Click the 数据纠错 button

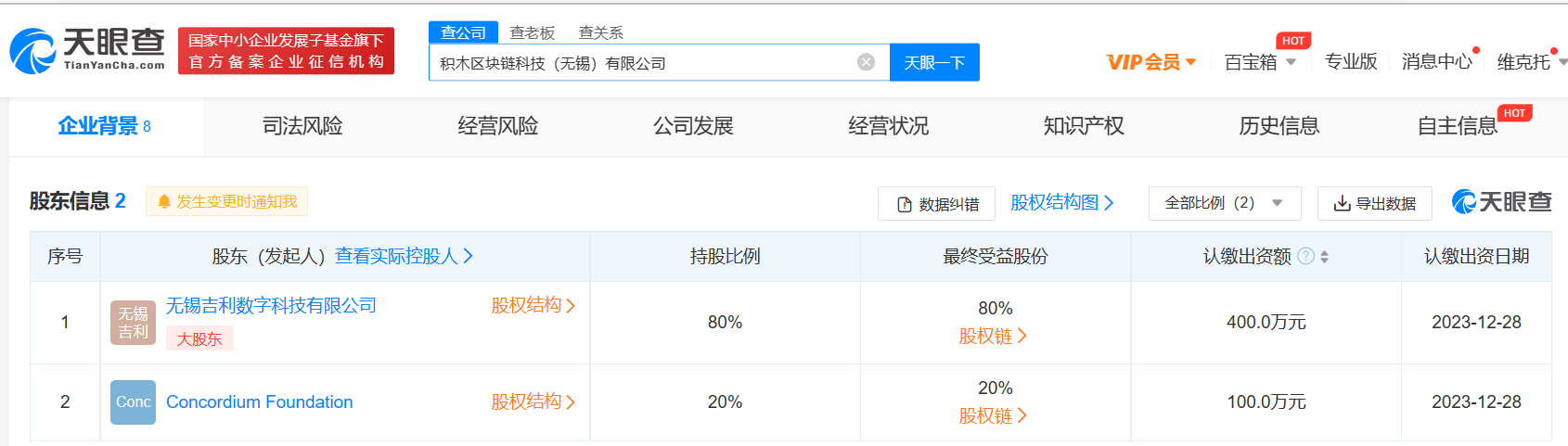pyautogui.click(x=936, y=204)
